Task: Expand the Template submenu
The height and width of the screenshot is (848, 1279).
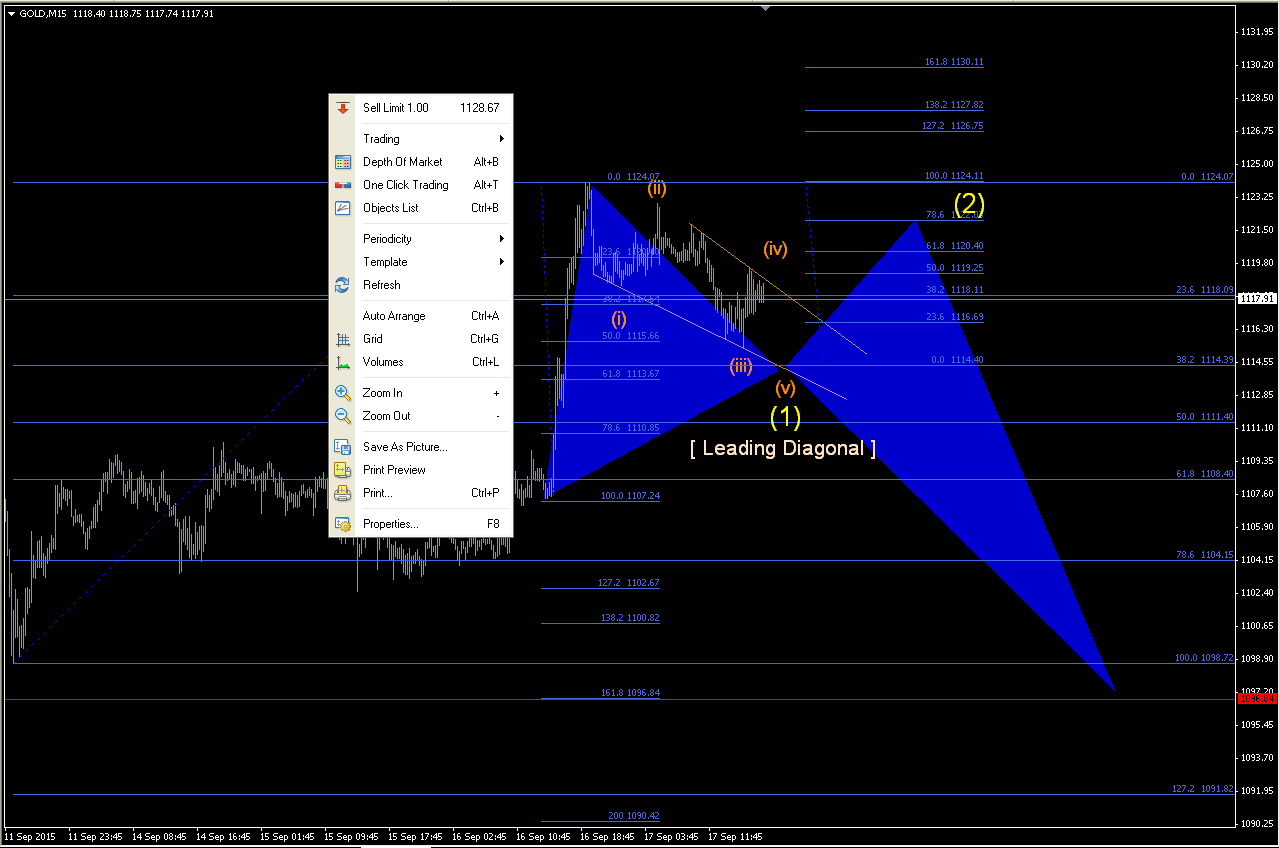Action: tap(420, 262)
